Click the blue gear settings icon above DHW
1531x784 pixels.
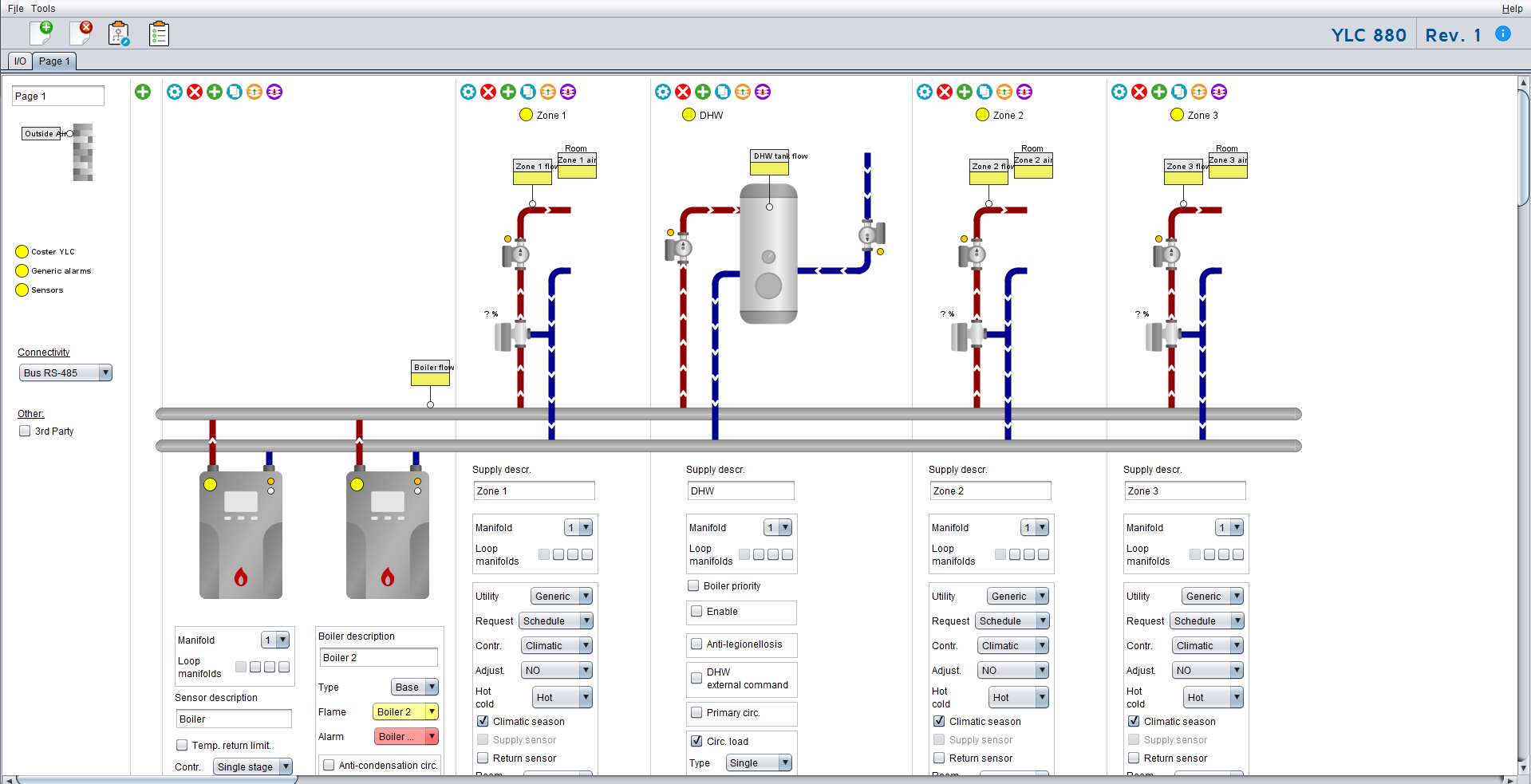pyautogui.click(x=663, y=92)
